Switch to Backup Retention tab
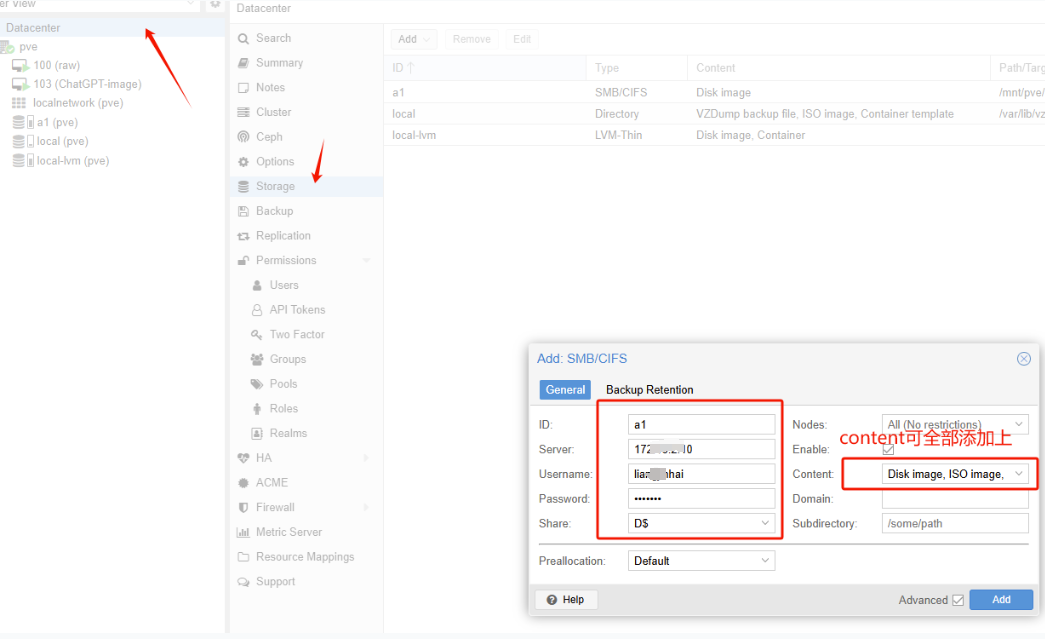Screen dimensions: 1045x639 [x=649, y=390]
